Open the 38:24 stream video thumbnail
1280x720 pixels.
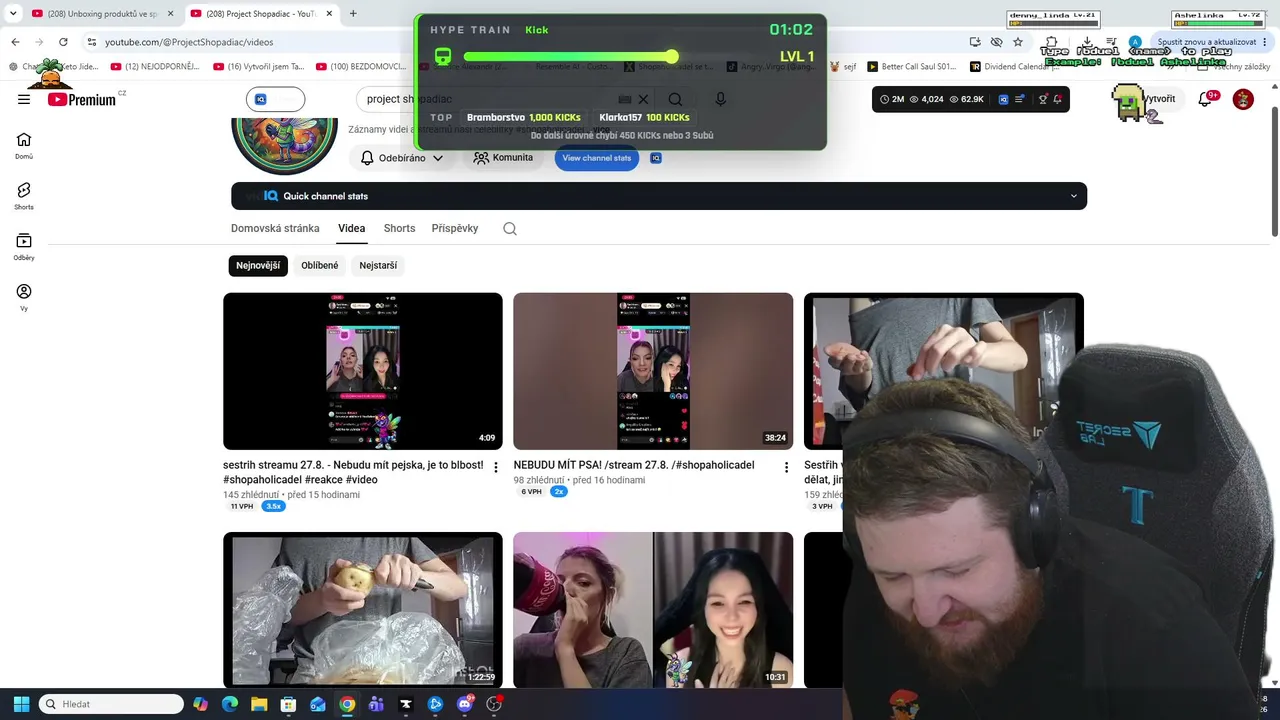[653, 371]
